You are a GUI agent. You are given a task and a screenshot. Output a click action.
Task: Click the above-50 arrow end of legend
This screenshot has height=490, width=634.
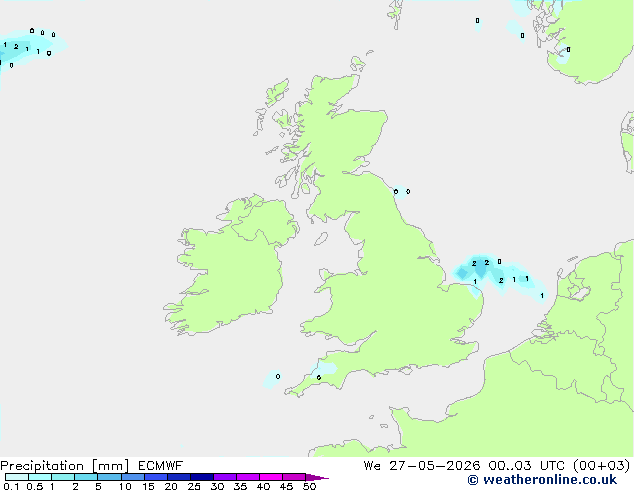coord(317,477)
